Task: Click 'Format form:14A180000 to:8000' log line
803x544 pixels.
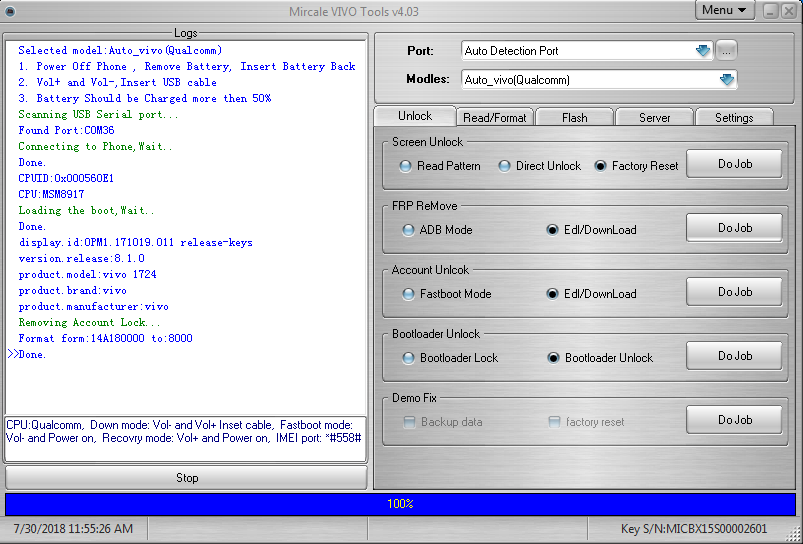Action: click(x=105, y=338)
